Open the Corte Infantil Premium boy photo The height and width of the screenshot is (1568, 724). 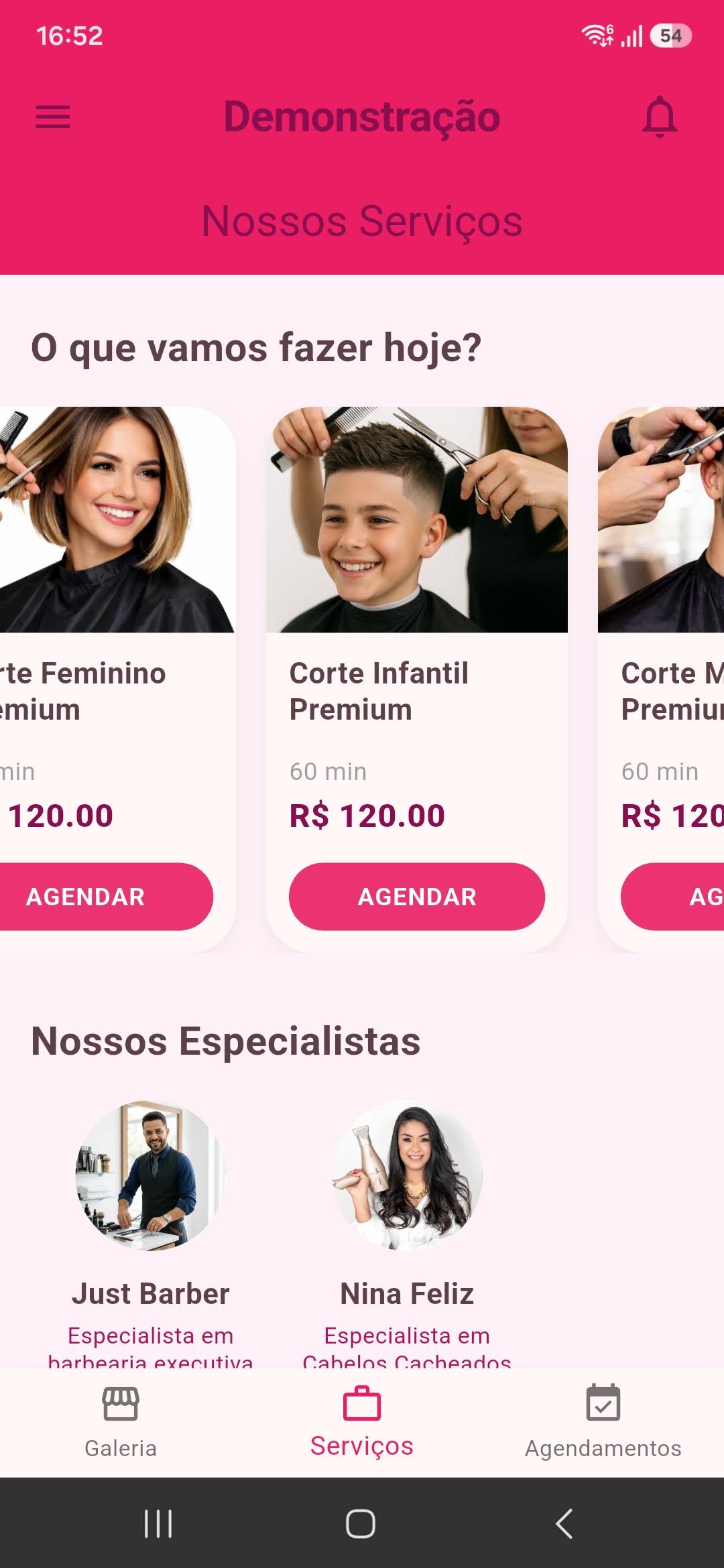(417, 519)
